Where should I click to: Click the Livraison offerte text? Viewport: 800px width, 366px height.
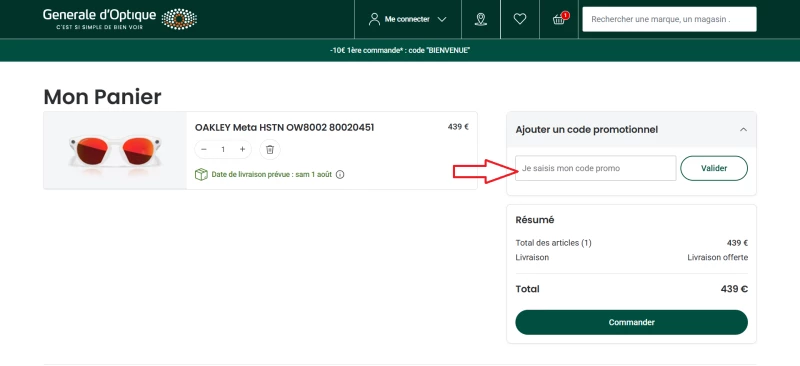coord(717,257)
